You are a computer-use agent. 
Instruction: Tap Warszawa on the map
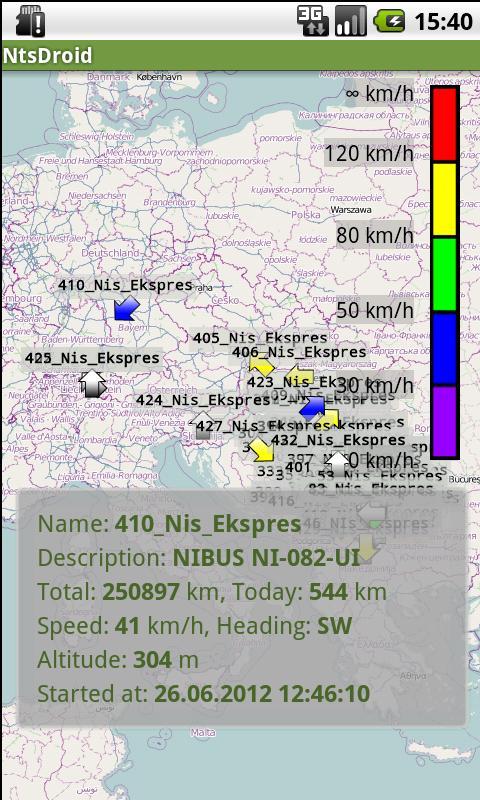[x=351, y=210]
